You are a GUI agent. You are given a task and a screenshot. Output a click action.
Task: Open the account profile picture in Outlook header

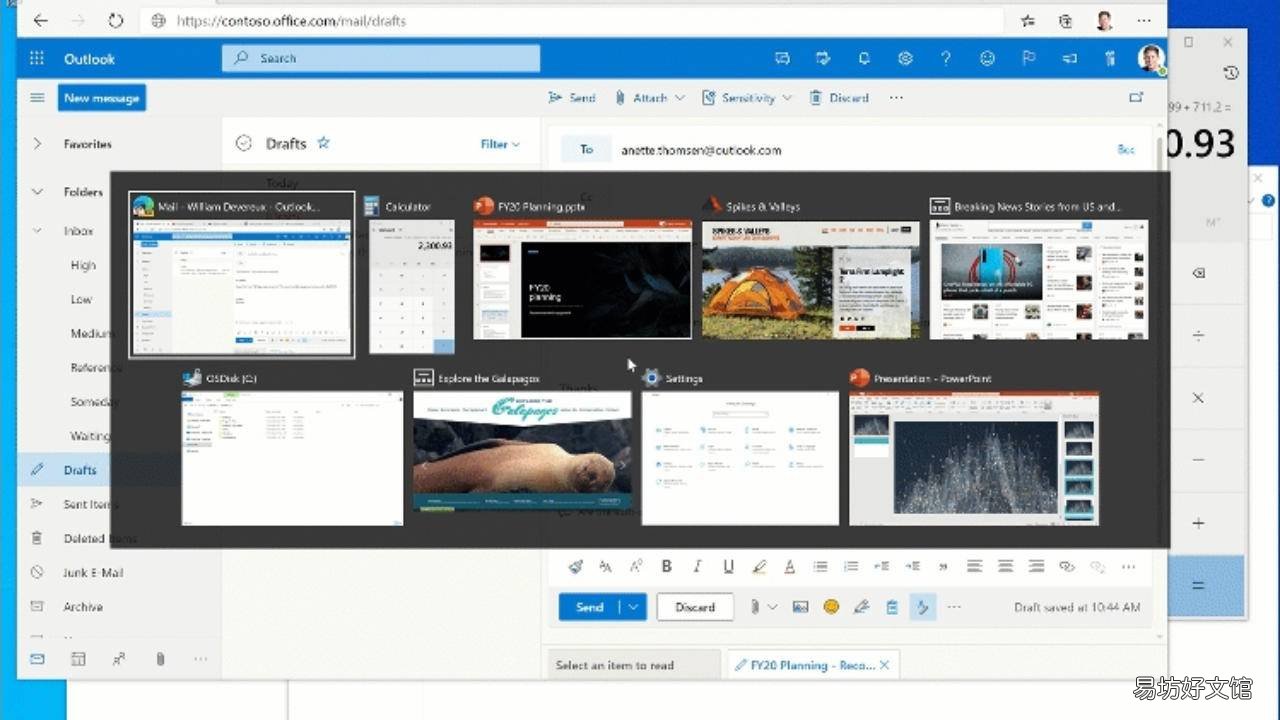[1150, 58]
